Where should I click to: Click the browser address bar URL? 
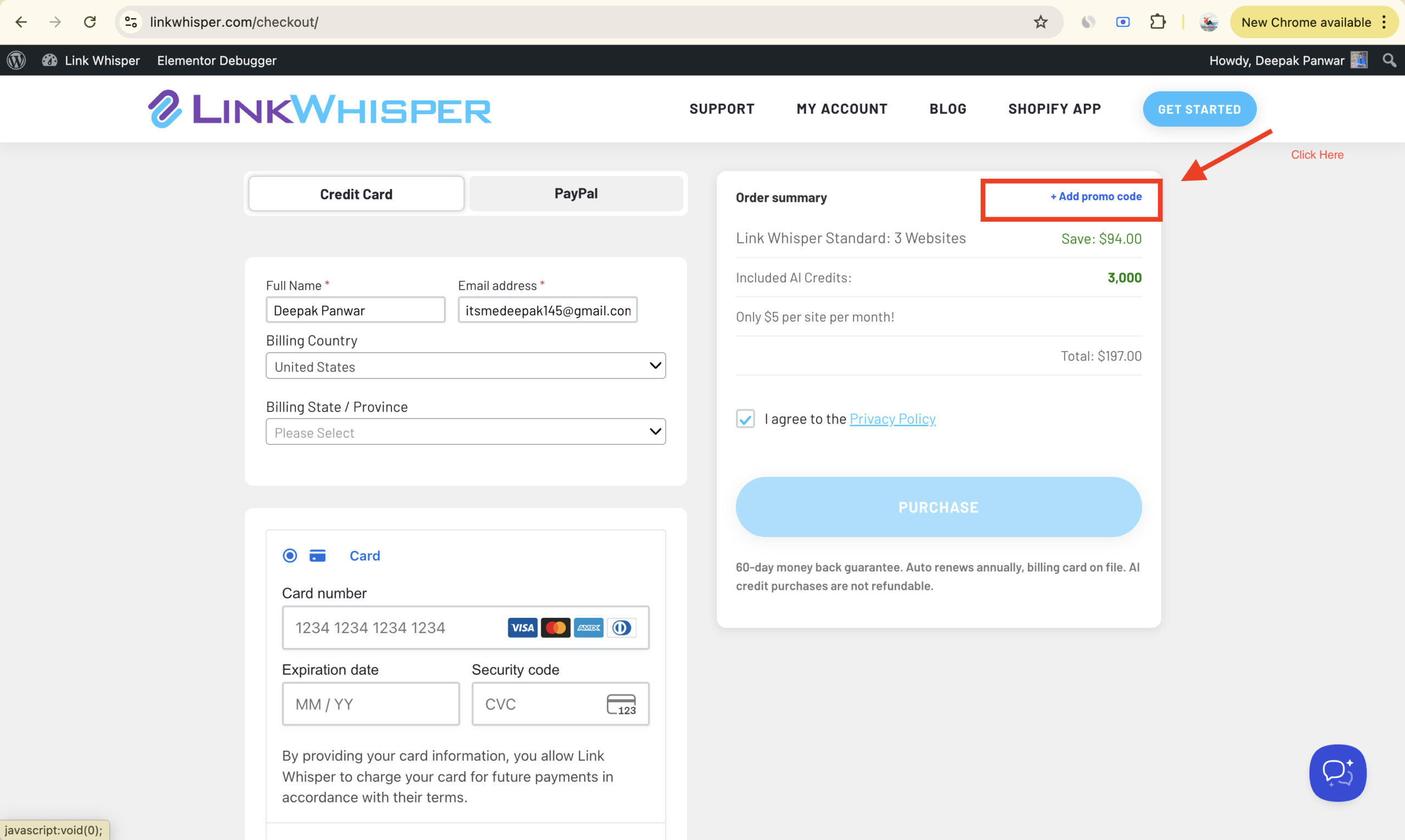[x=234, y=22]
